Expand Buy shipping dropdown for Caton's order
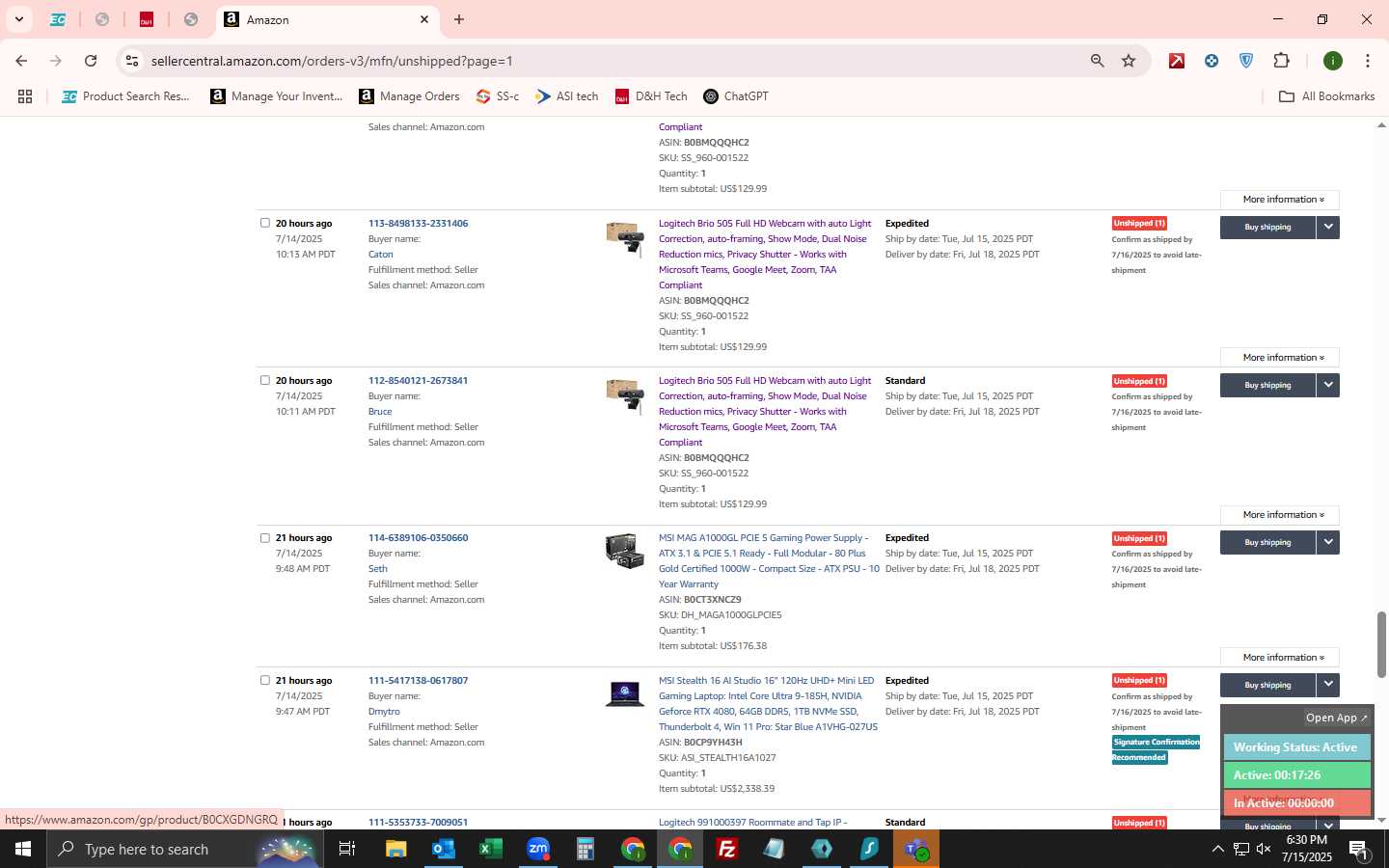 tap(1328, 228)
